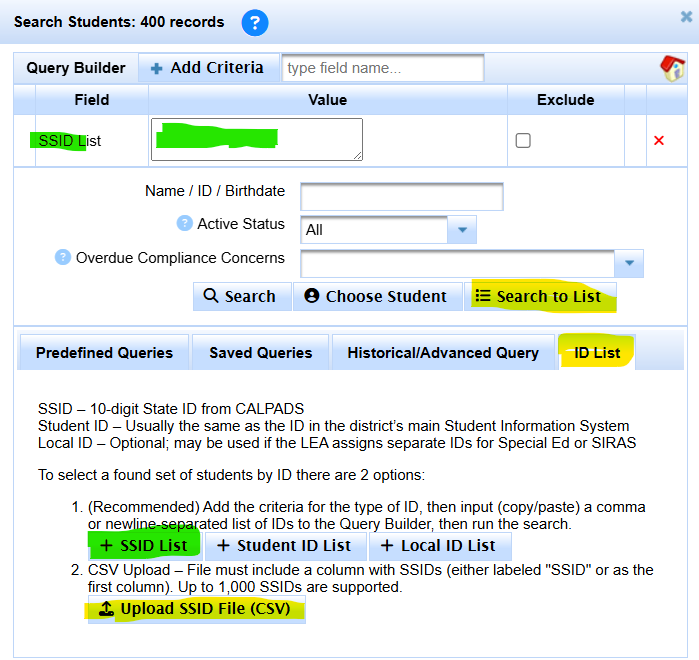The height and width of the screenshot is (660, 699).
Task: Click the Overdue Compliance Concerns input field
Action: tap(457, 263)
